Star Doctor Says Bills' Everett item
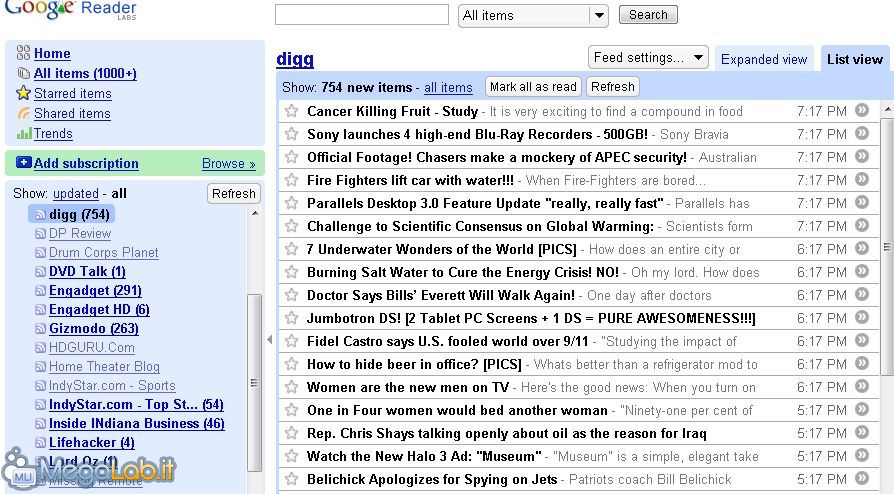Image resolution: width=894 pixels, height=494 pixels. coord(291,294)
